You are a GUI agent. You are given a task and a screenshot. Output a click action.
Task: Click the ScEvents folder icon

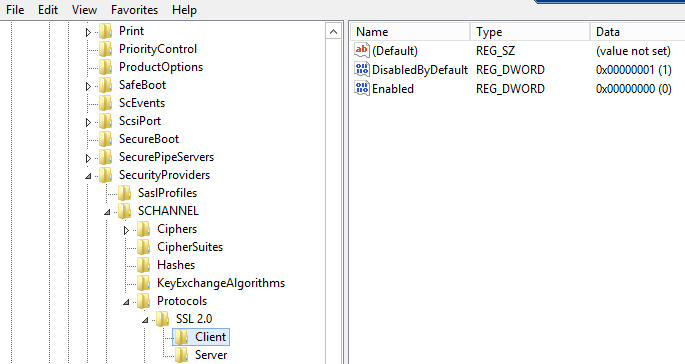click(x=105, y=103)
